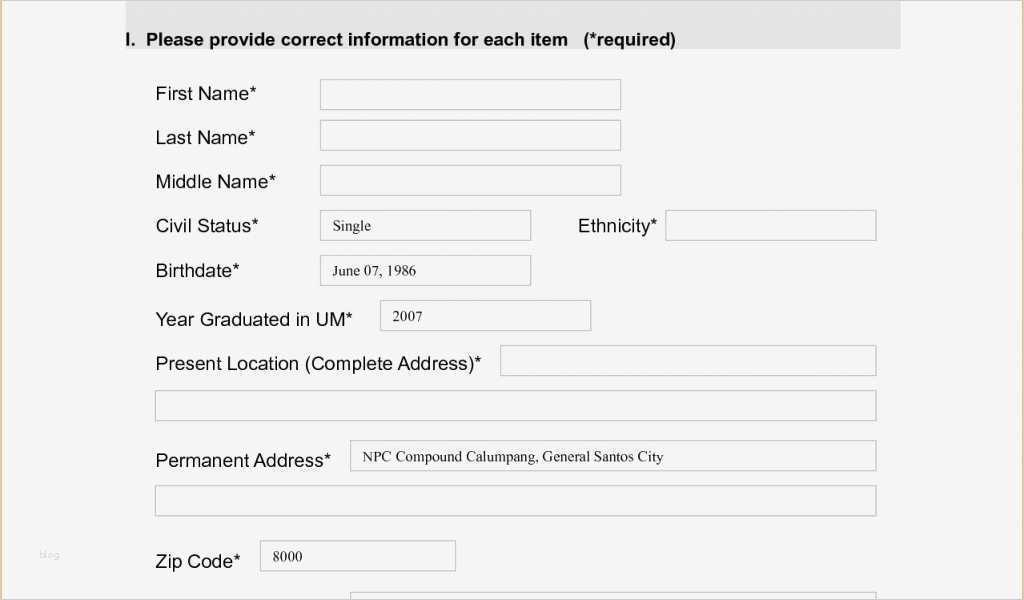Focus the second Permanent Address line
The height and width of the screenshot is (600, 1024).
pos(515,501)
